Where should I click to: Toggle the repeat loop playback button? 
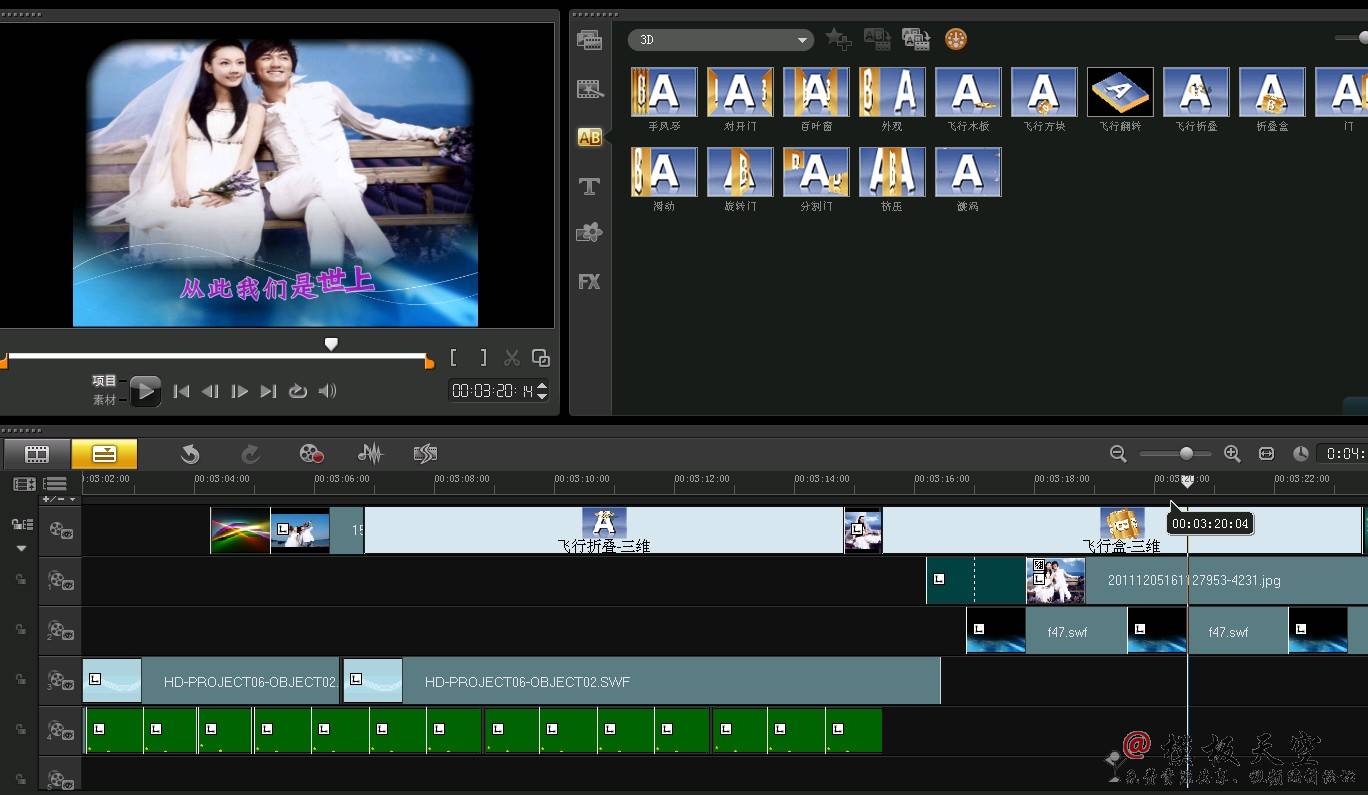coord(297,392)
